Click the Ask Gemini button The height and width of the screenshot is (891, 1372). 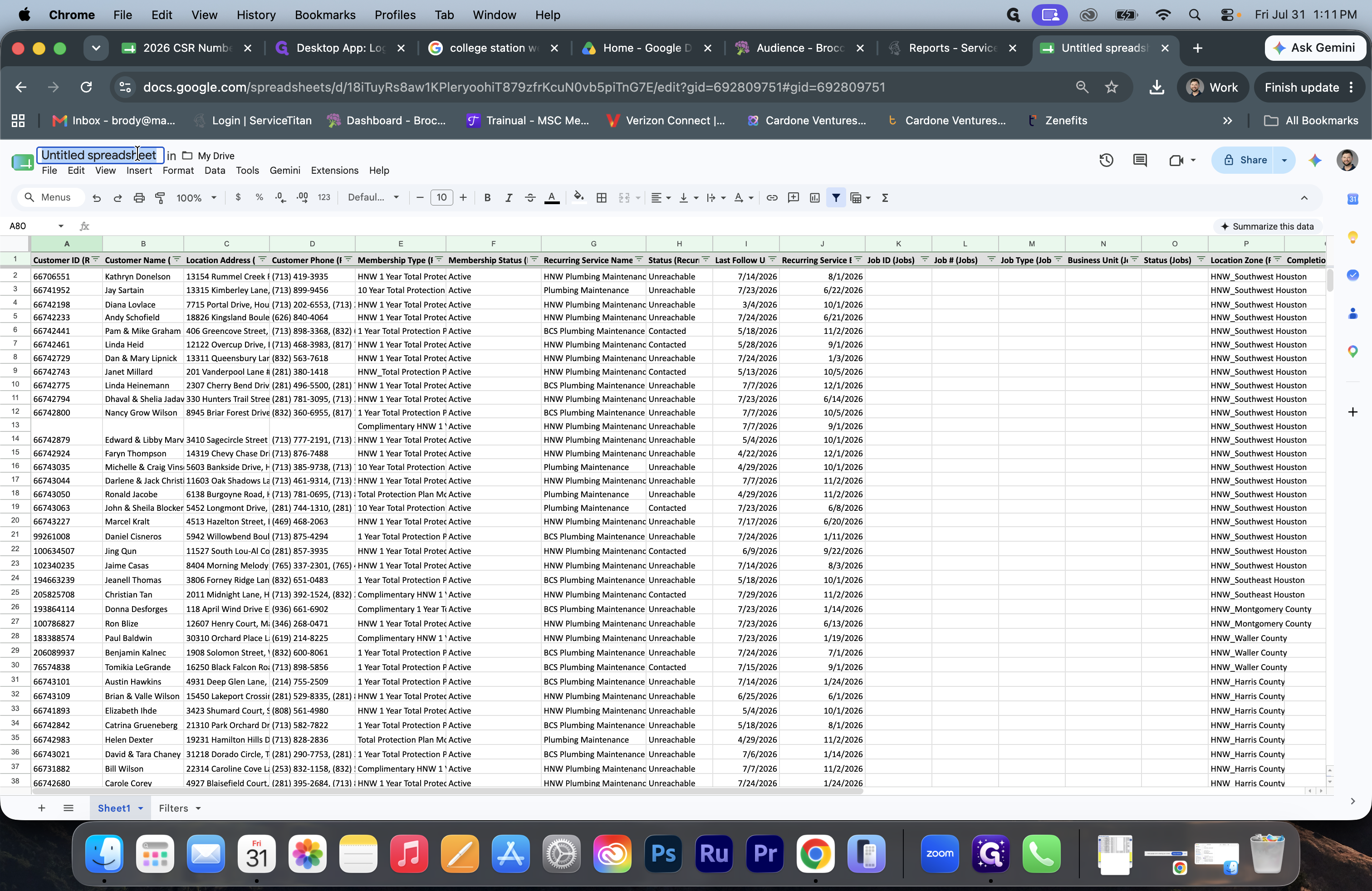(1314, 48)
